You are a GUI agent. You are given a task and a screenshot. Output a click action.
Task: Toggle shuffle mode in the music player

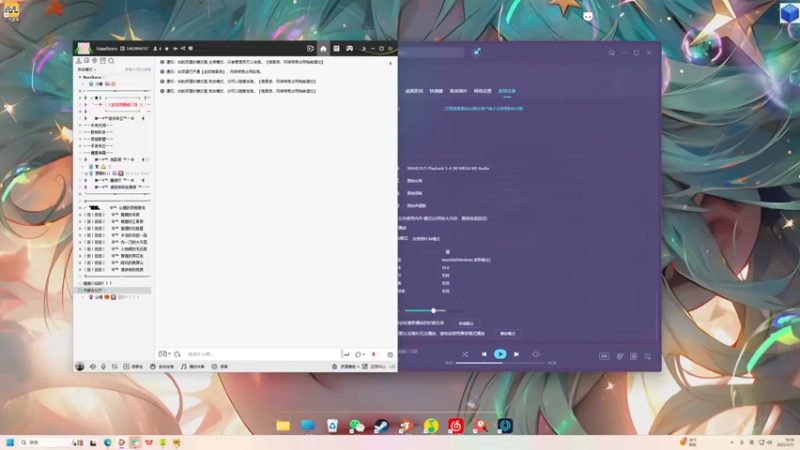[x=465, y=354]
